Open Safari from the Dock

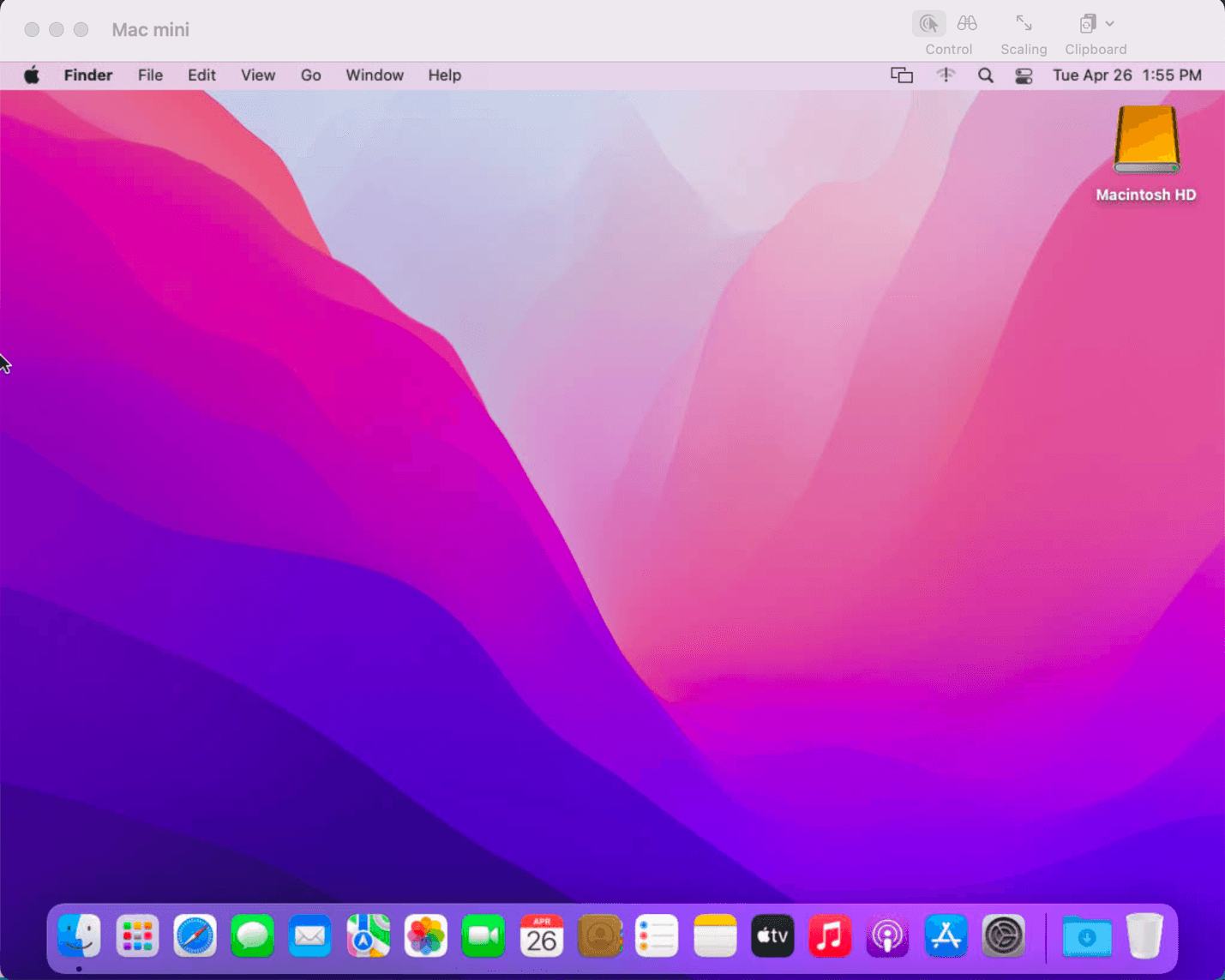(195, 935)
